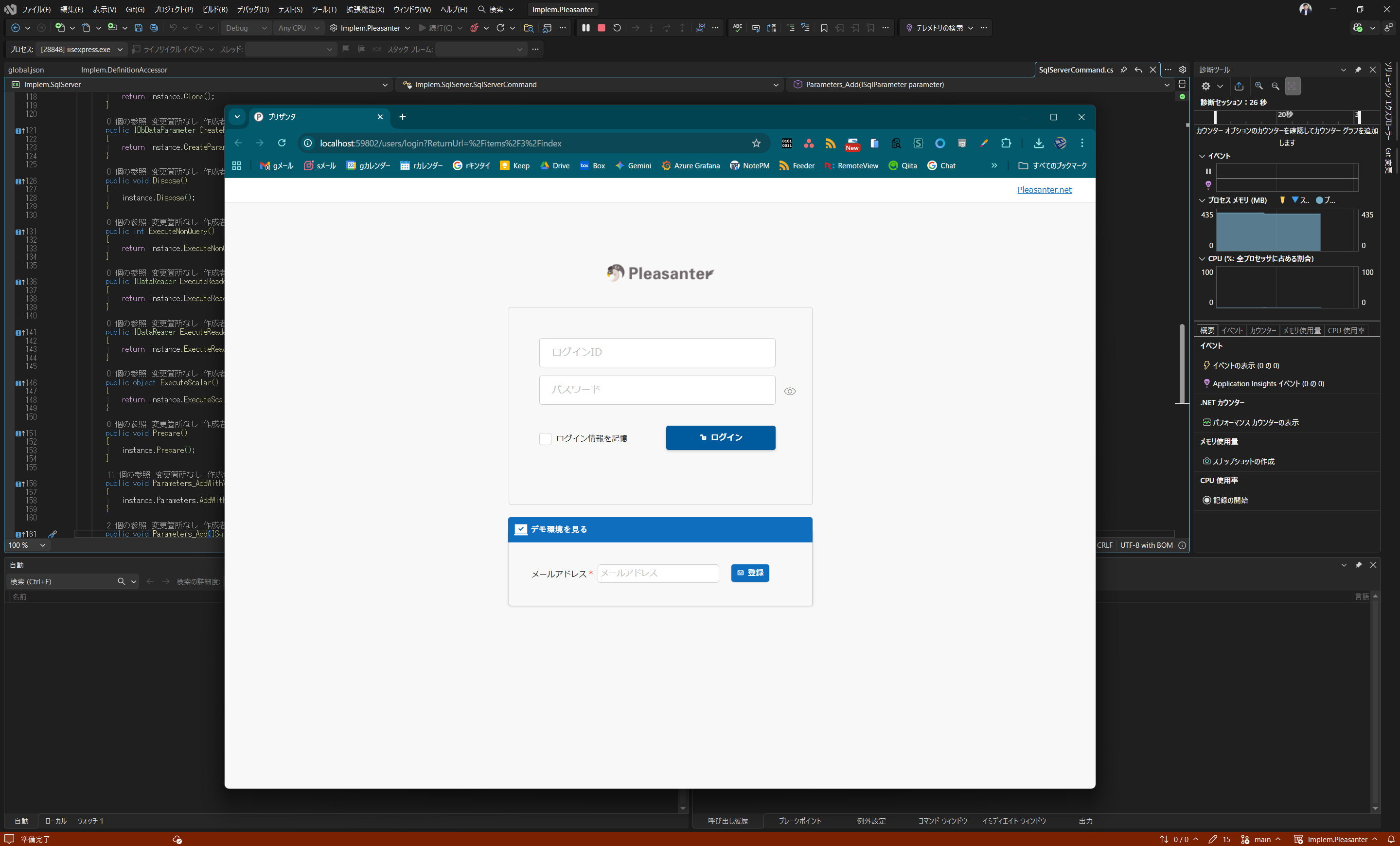Viewport: 1400px width, 846px height.
Task: Toggle password visibility eye icon
Action: [789, 391]
